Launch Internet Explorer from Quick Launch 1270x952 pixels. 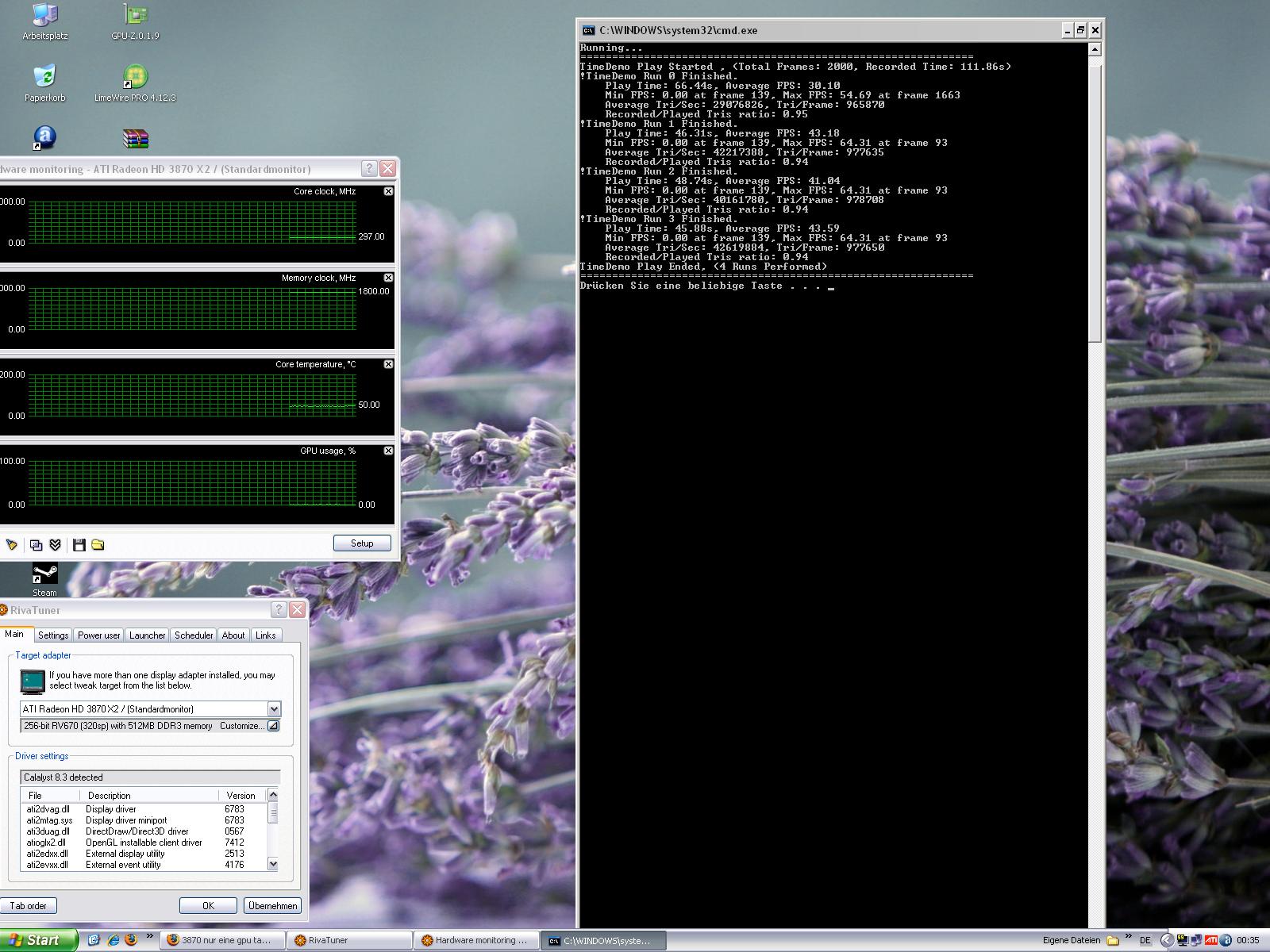(x=113, y=940)
